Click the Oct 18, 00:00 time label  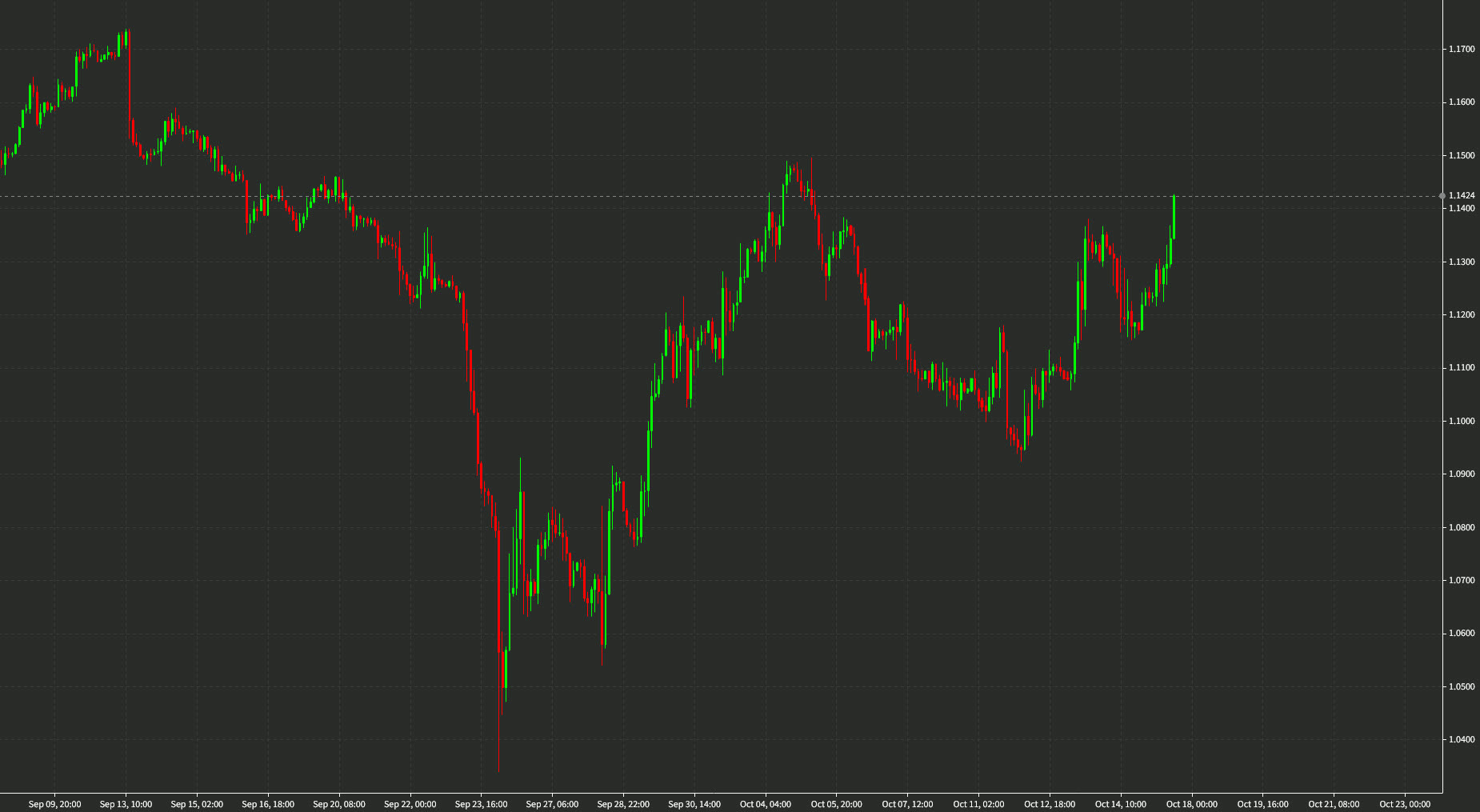click(x=1192, y=804)
